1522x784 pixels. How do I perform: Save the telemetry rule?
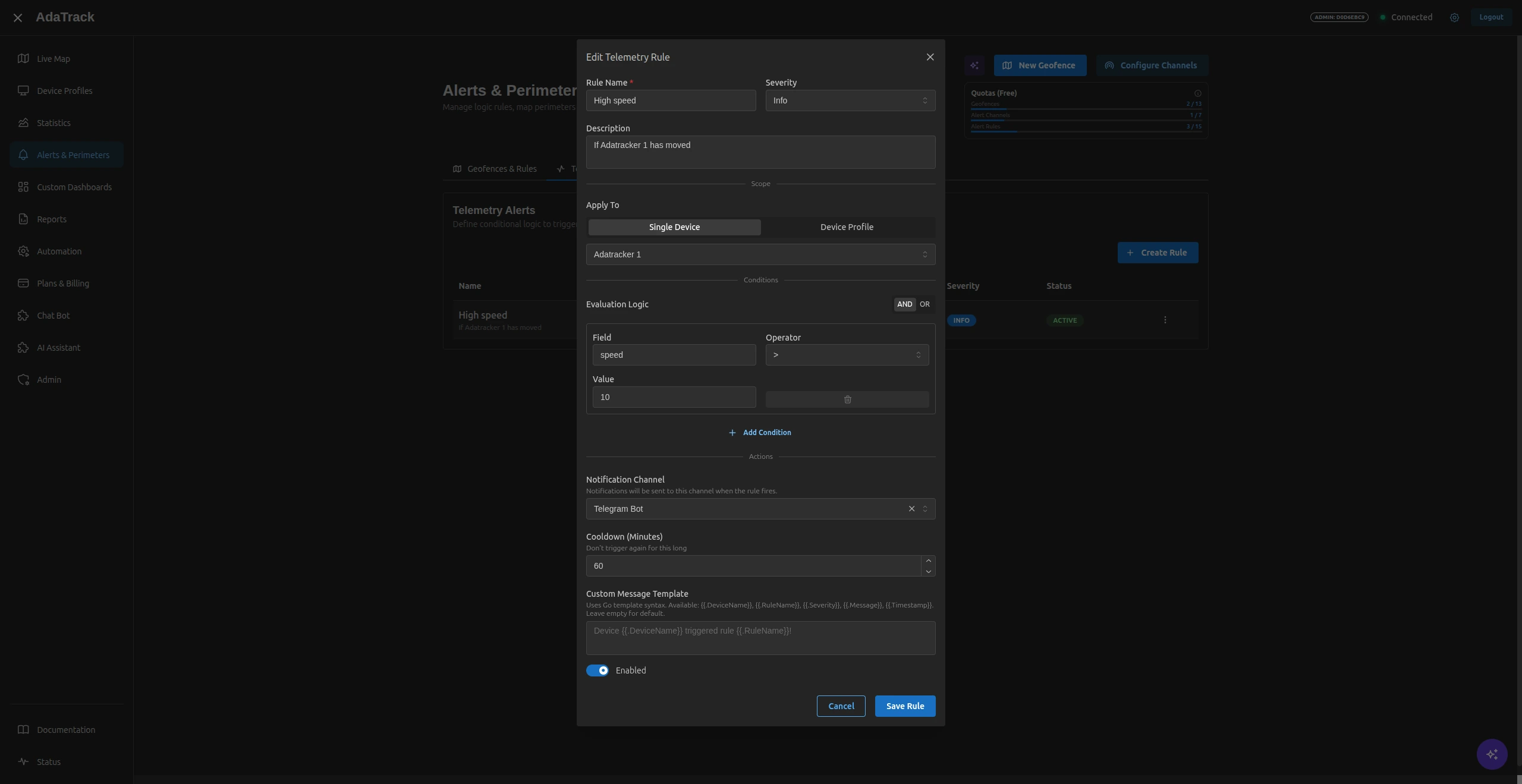click(x=905, y=706)
